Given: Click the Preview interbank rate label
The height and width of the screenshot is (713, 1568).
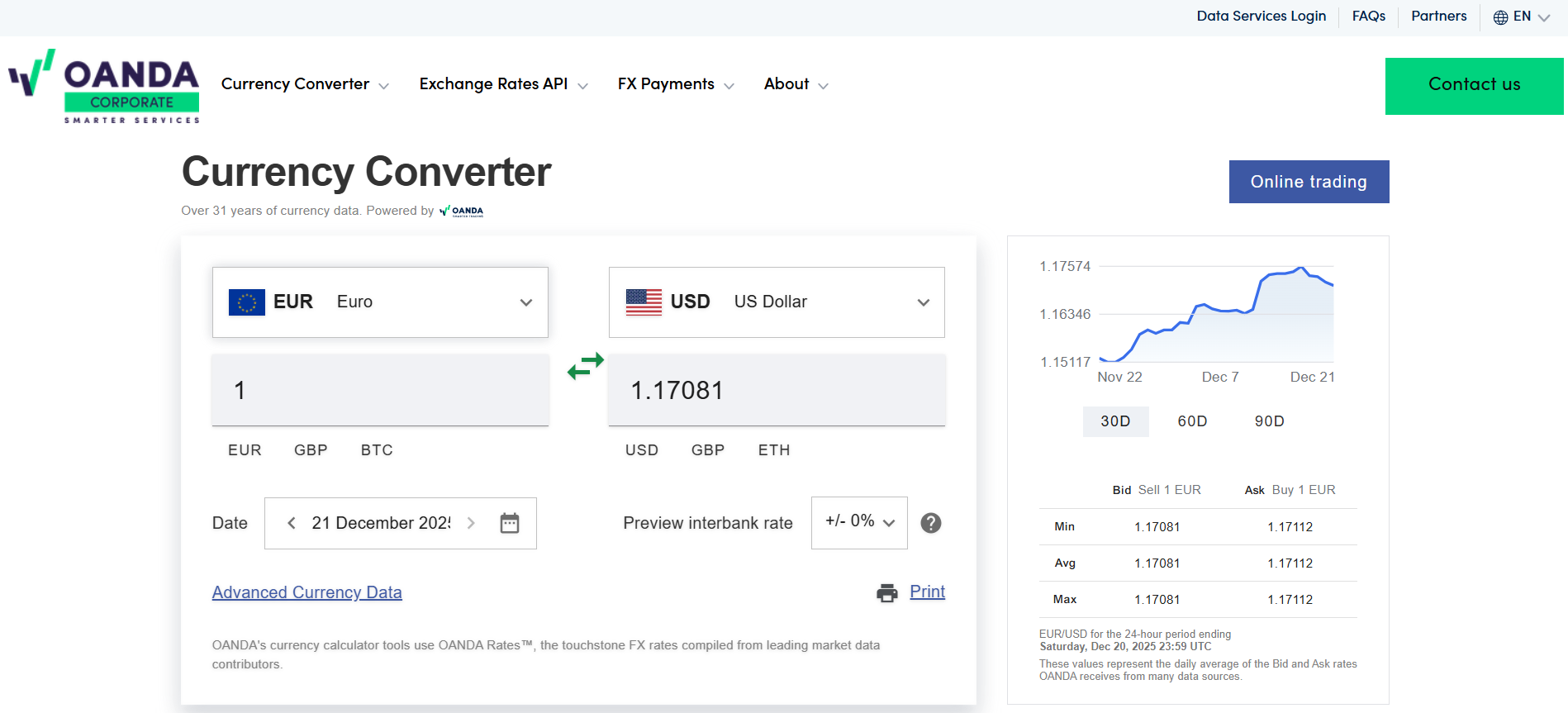Looking at the screenshot, I should (x=708, y=523).
